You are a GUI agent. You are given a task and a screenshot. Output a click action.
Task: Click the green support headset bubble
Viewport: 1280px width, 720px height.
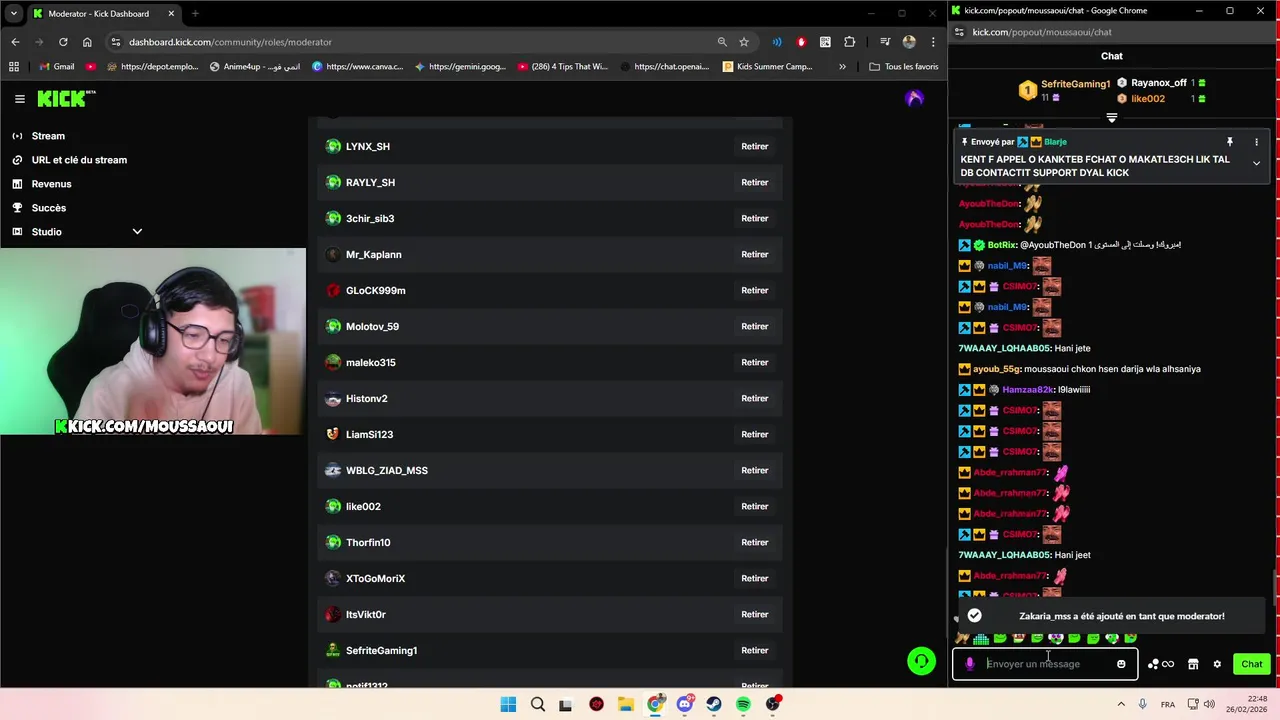(x=921, y=661)
